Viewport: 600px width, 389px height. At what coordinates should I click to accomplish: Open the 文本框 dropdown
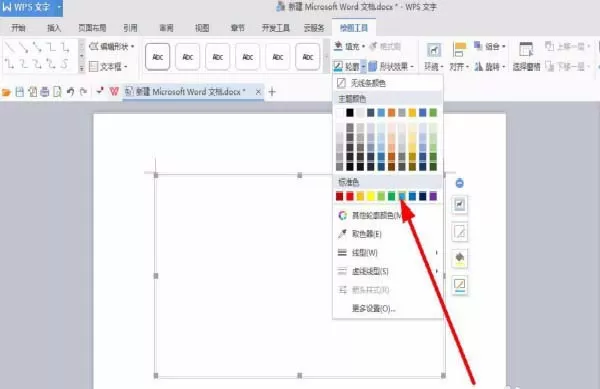pyautogui.click(x=108, y=67)
